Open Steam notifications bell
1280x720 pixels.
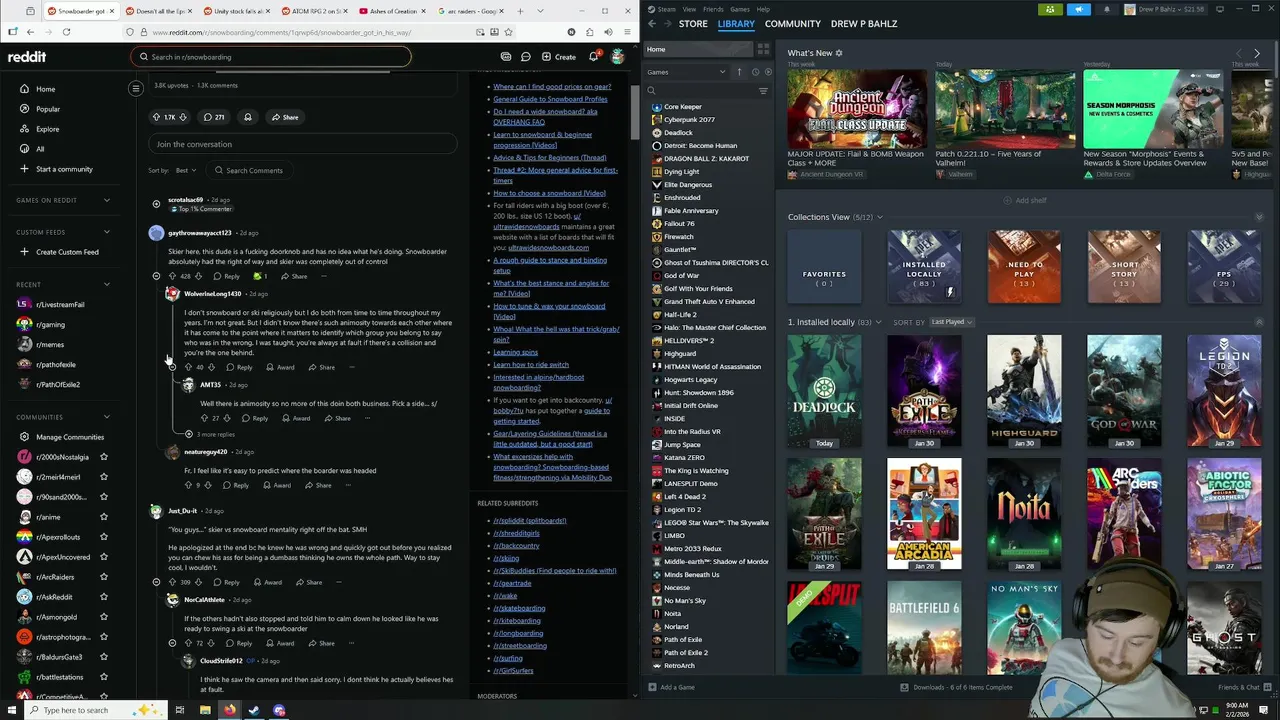point(1106,9)
